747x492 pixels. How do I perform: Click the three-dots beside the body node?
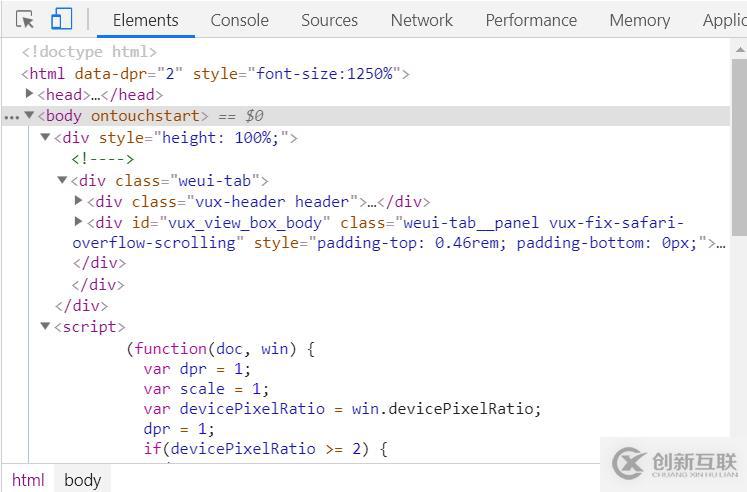(11, 116)
